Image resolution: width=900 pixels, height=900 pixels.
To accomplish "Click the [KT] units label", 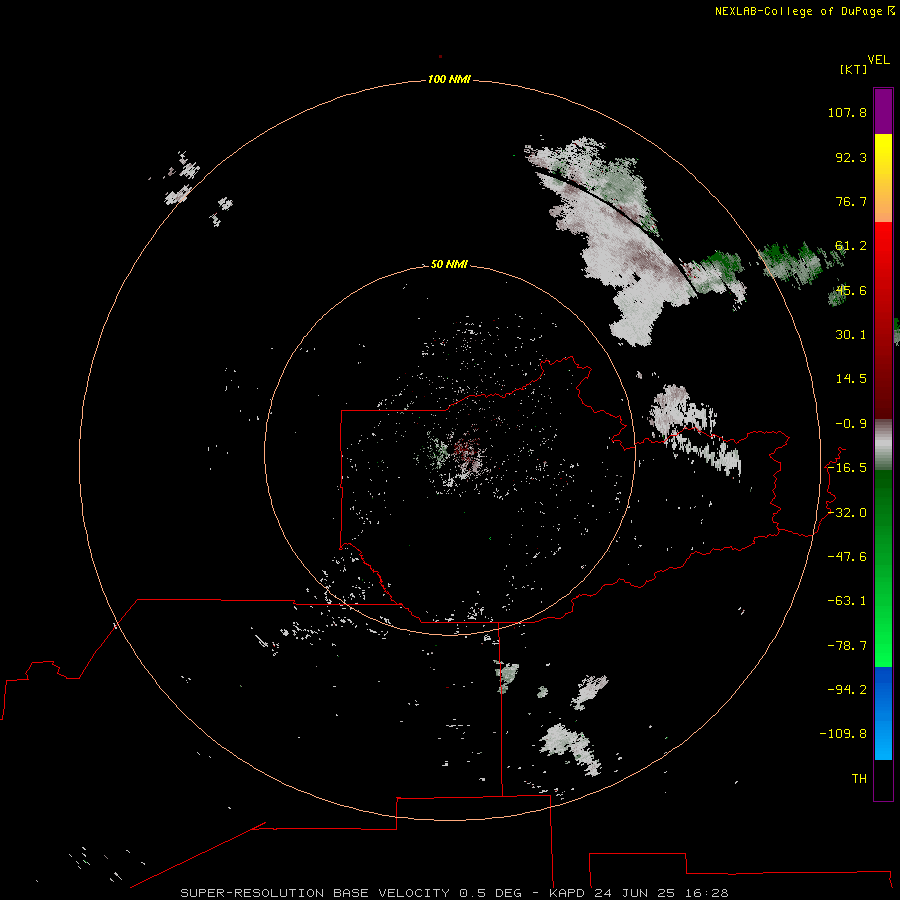I will tap(853, 69).
